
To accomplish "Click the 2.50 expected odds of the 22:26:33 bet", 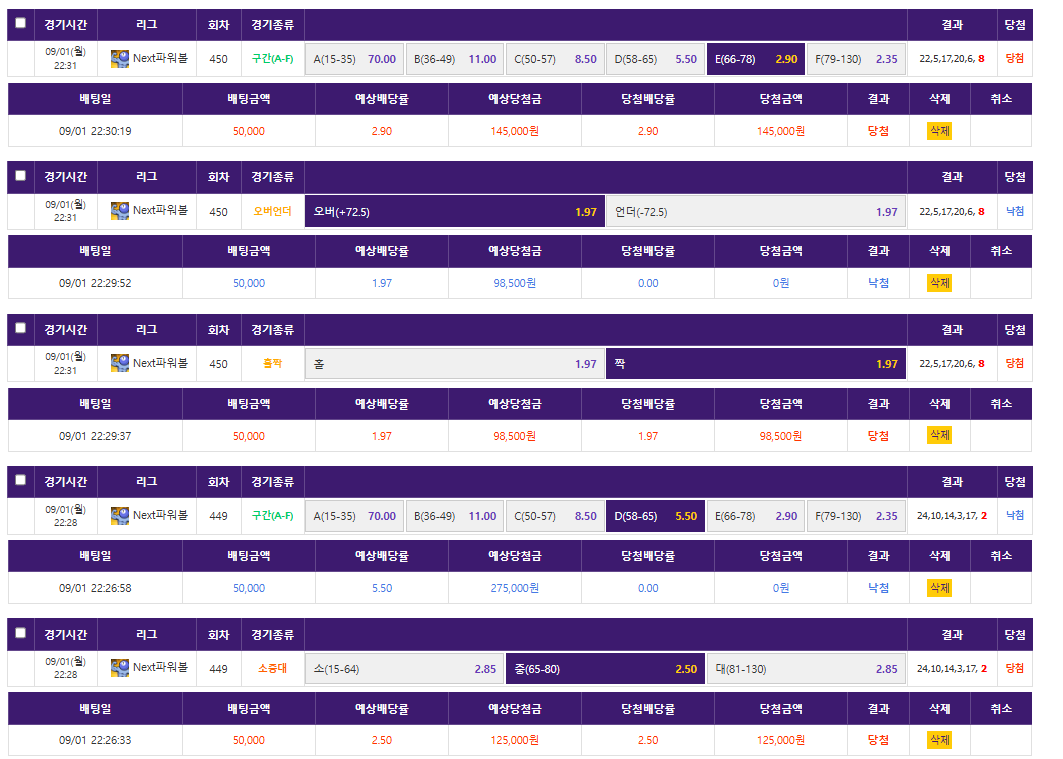I will [382, 740].
